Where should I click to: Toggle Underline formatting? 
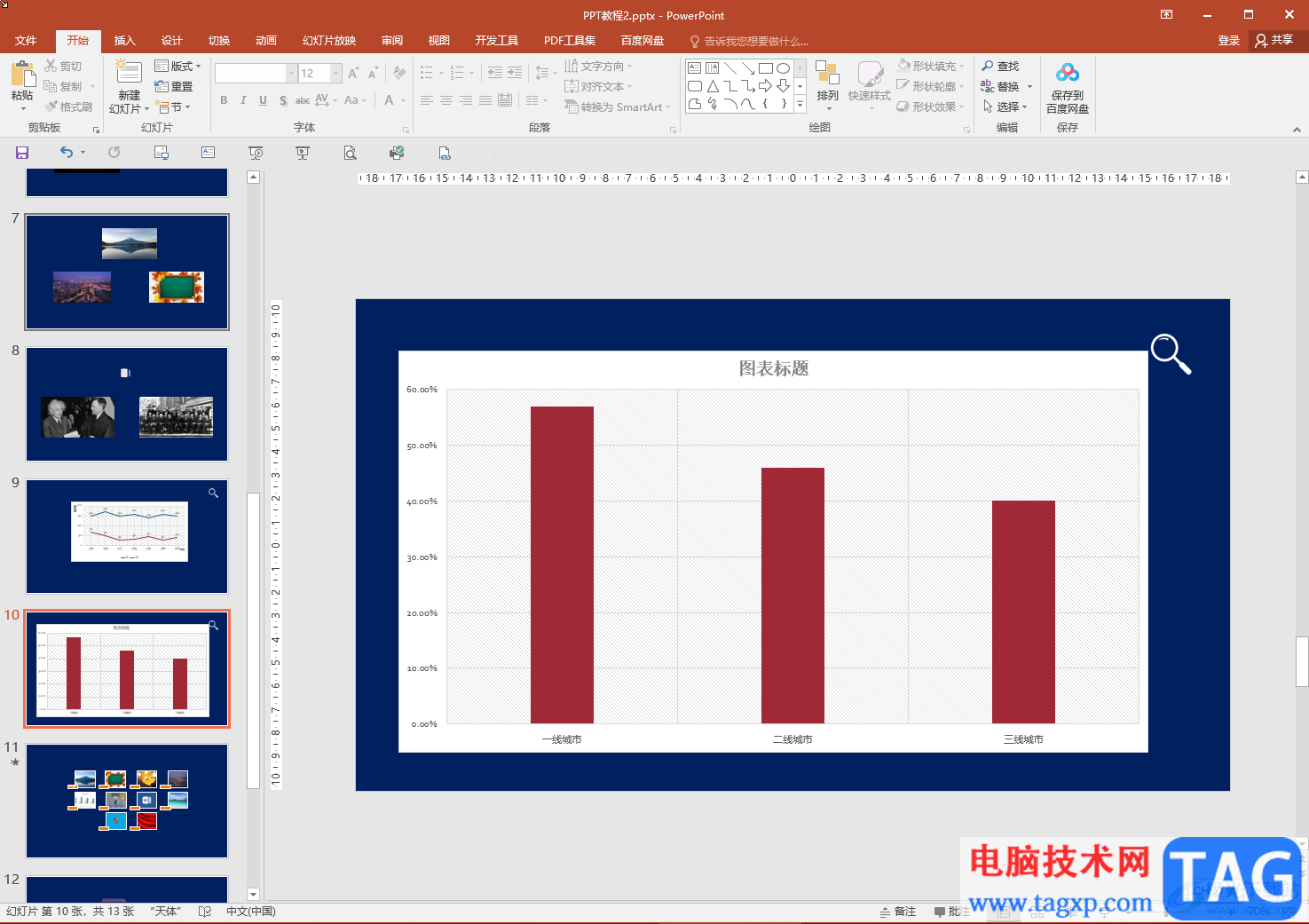click(x=263, y=100)
